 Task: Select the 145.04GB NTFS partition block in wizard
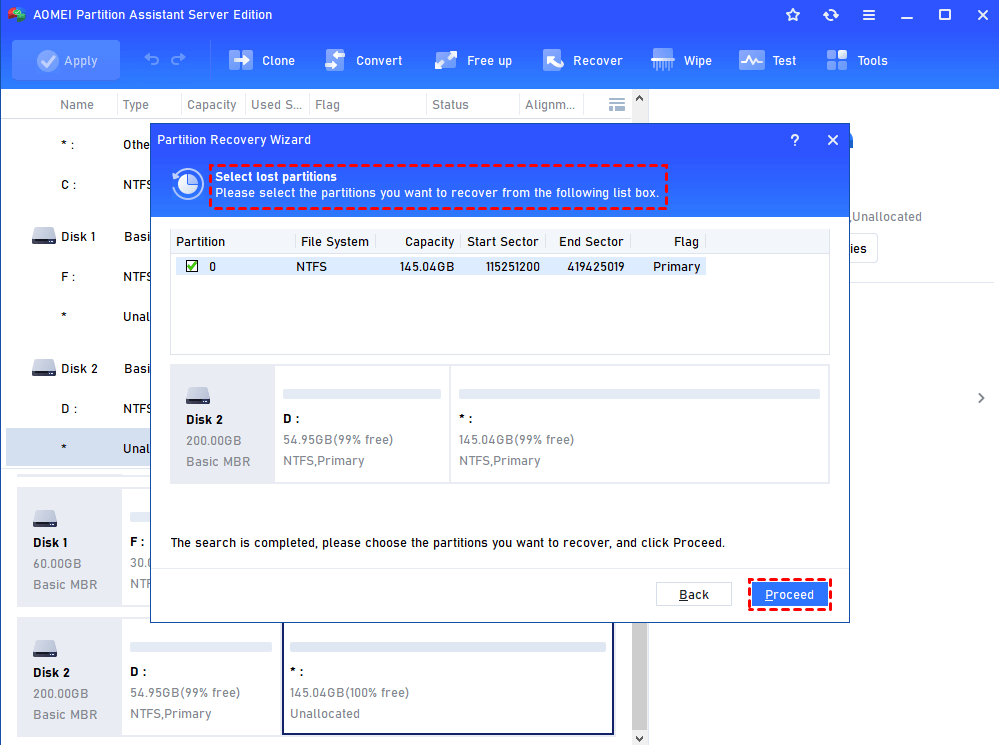[x=639, y=424]
